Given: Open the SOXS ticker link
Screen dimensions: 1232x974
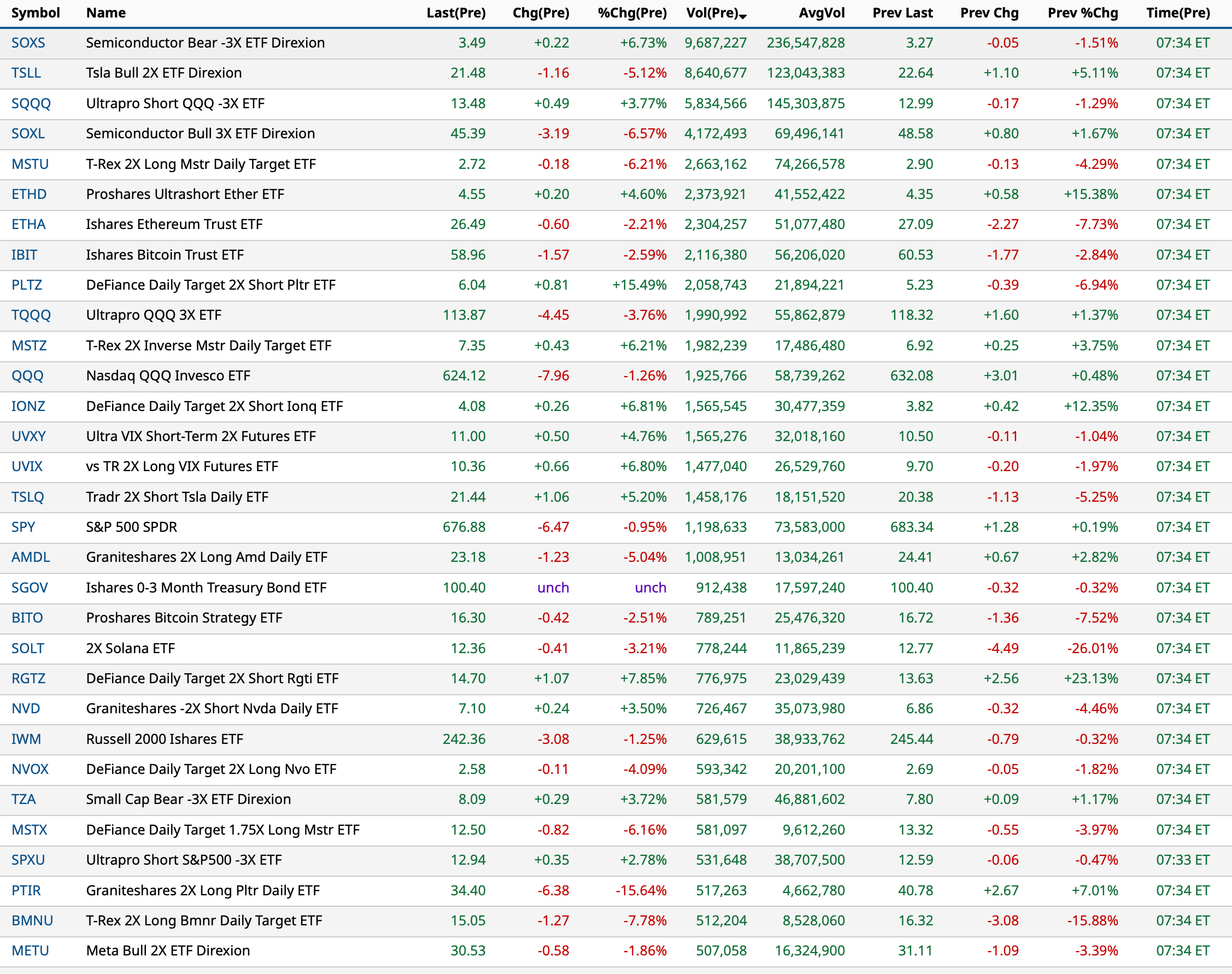Looking at the screenshot, I should point(28,43).
